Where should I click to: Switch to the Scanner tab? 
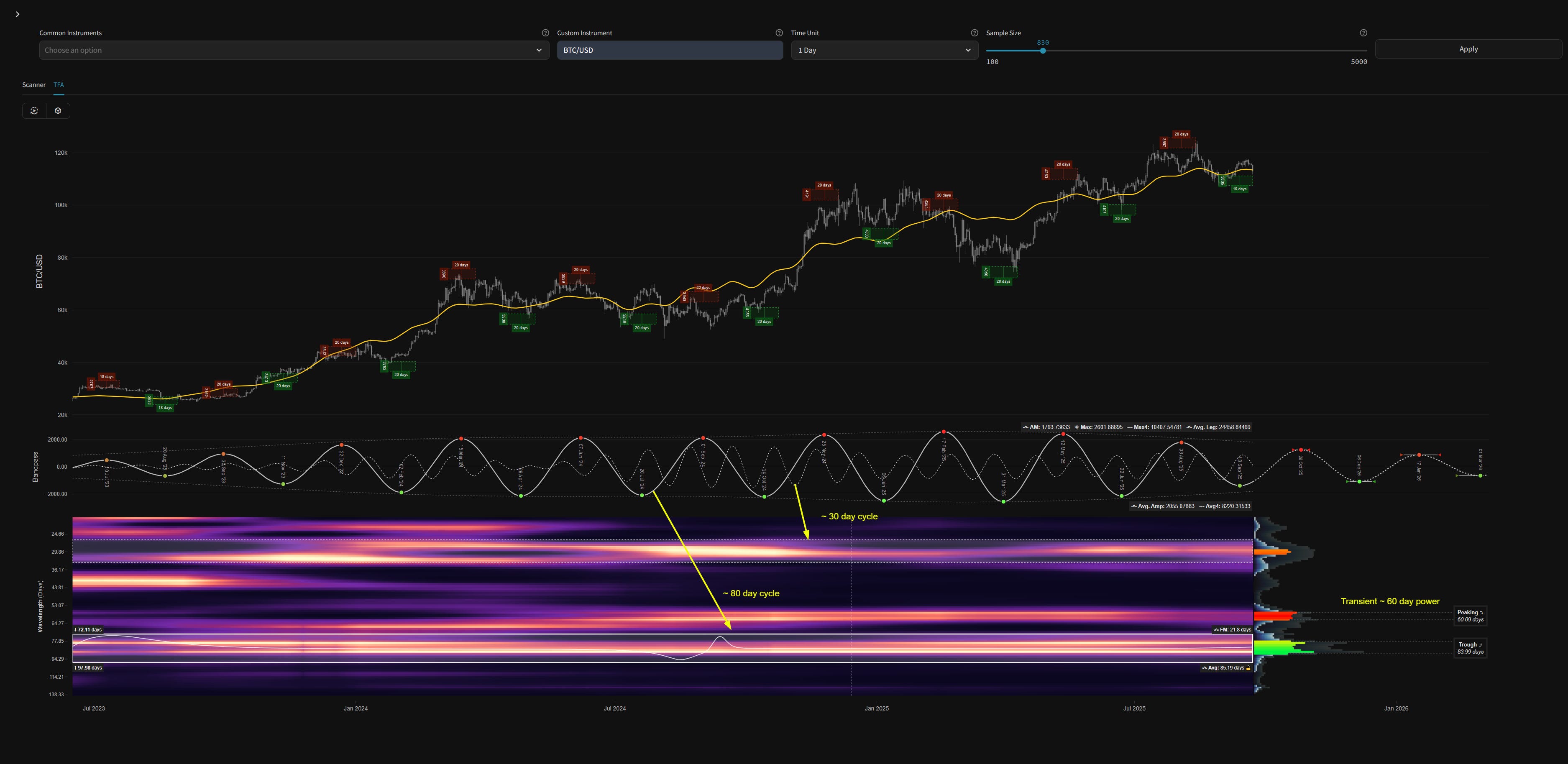34,84
